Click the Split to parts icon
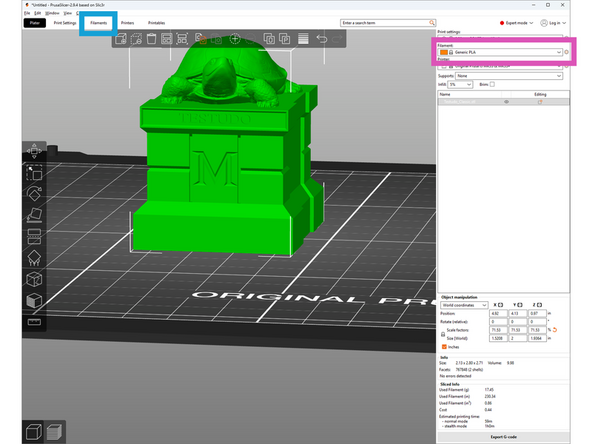Screen dimensions: 592x444 pyautogui.click(x=284, y=39)
